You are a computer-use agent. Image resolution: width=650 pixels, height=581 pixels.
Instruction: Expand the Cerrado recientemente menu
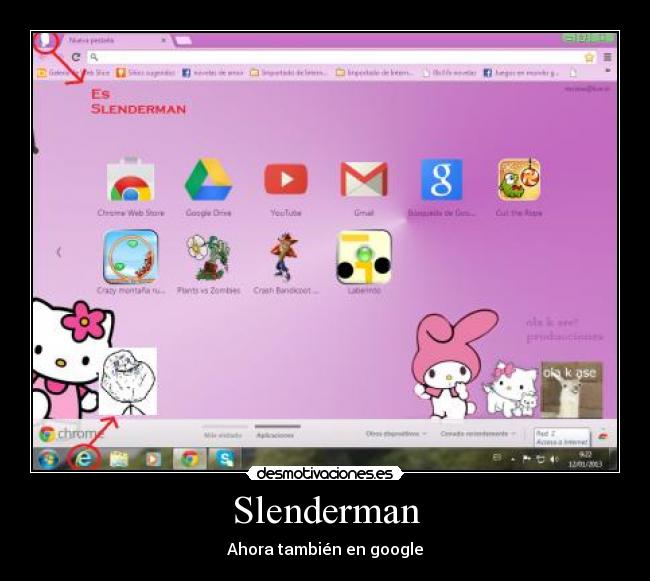click(x=478, y=434)
